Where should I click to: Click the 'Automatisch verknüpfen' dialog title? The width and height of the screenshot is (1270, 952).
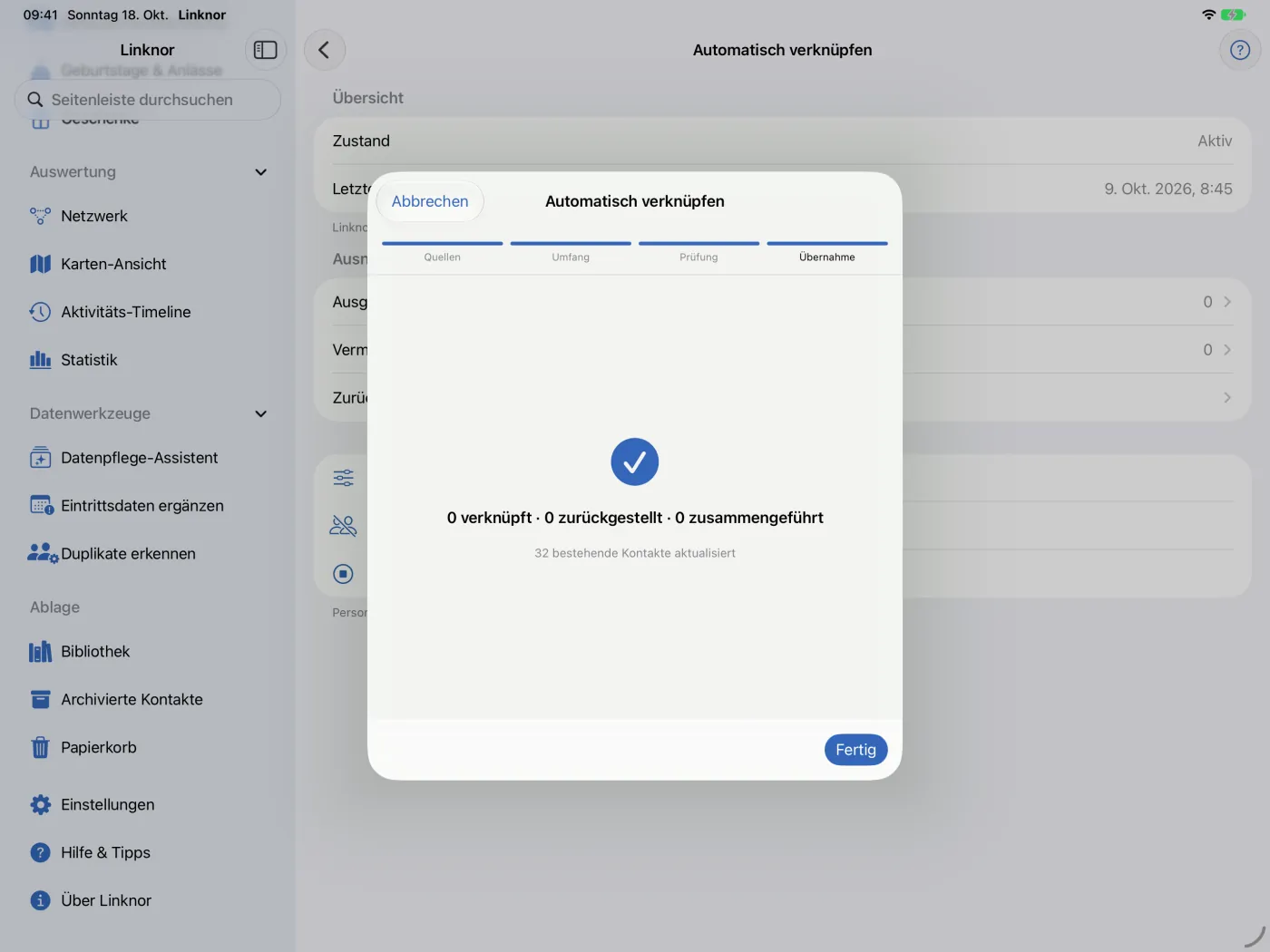coord(635,201)
